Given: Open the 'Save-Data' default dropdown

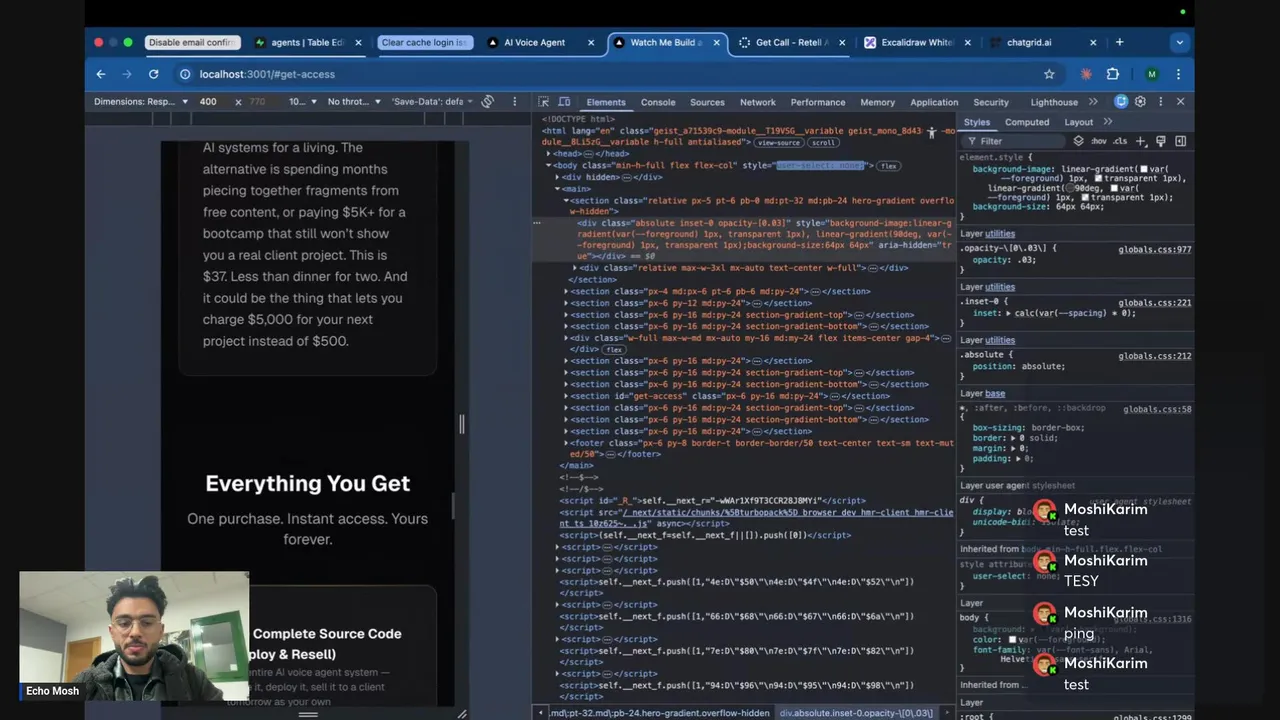Looking at the screenshot, I should 431,101.
